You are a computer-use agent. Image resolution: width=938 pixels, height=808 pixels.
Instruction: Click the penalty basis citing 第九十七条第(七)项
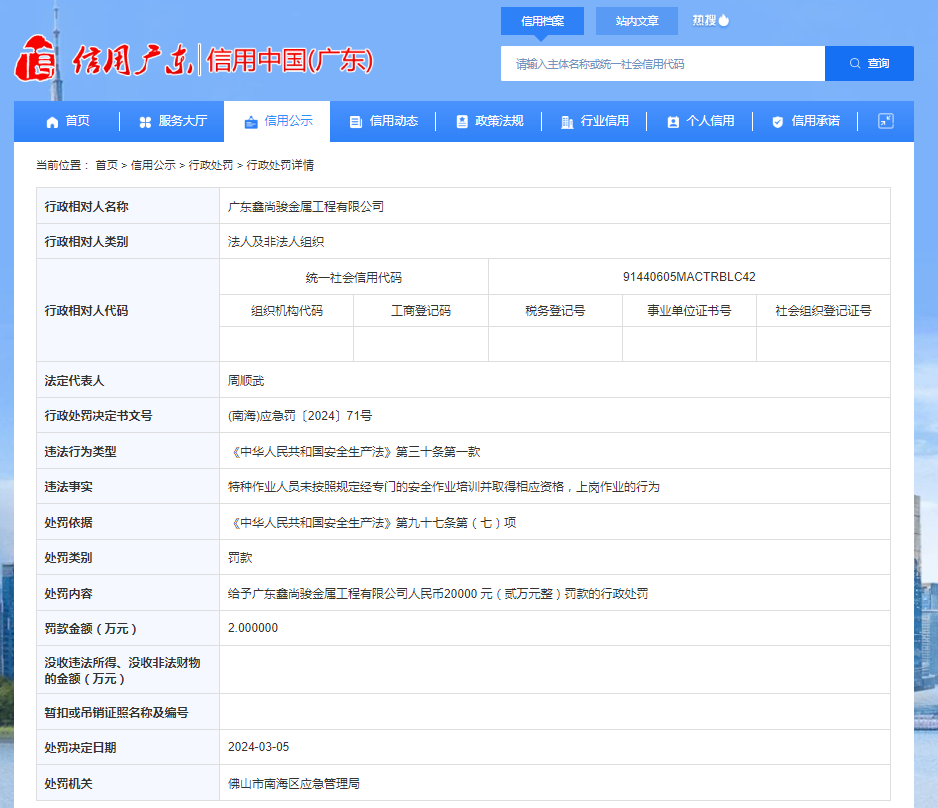(372, 523)
